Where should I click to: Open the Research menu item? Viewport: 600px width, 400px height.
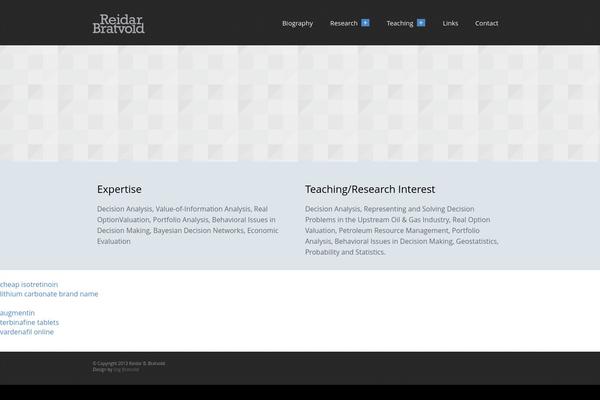(x=344, y=23)
